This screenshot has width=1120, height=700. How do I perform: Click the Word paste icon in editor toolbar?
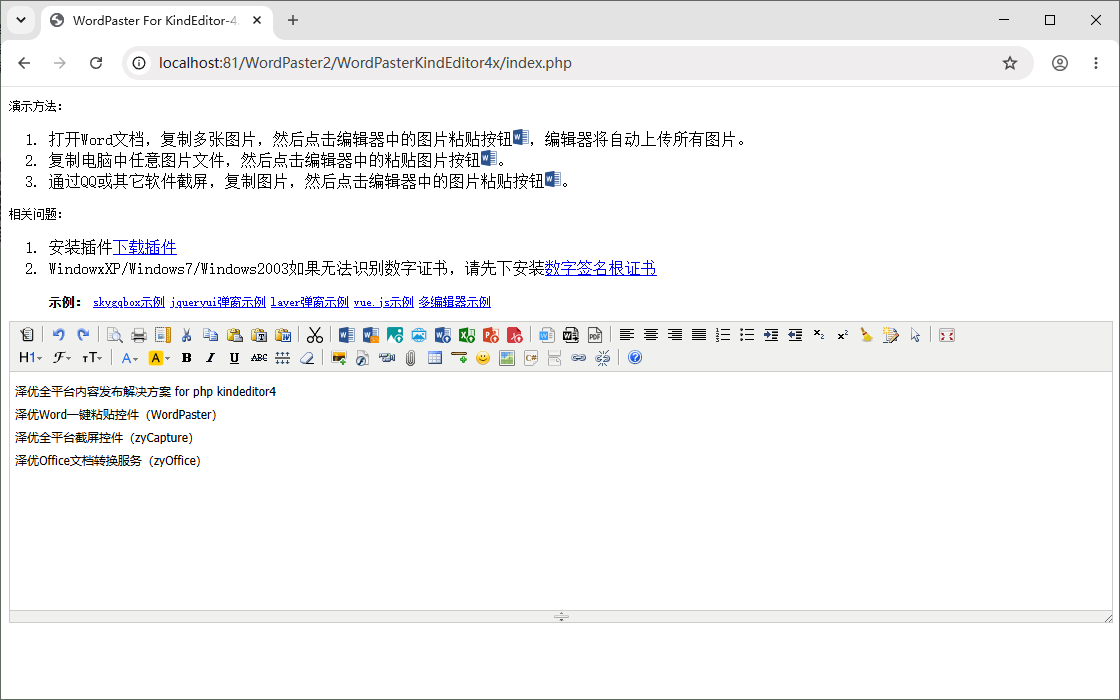[346, 335]
